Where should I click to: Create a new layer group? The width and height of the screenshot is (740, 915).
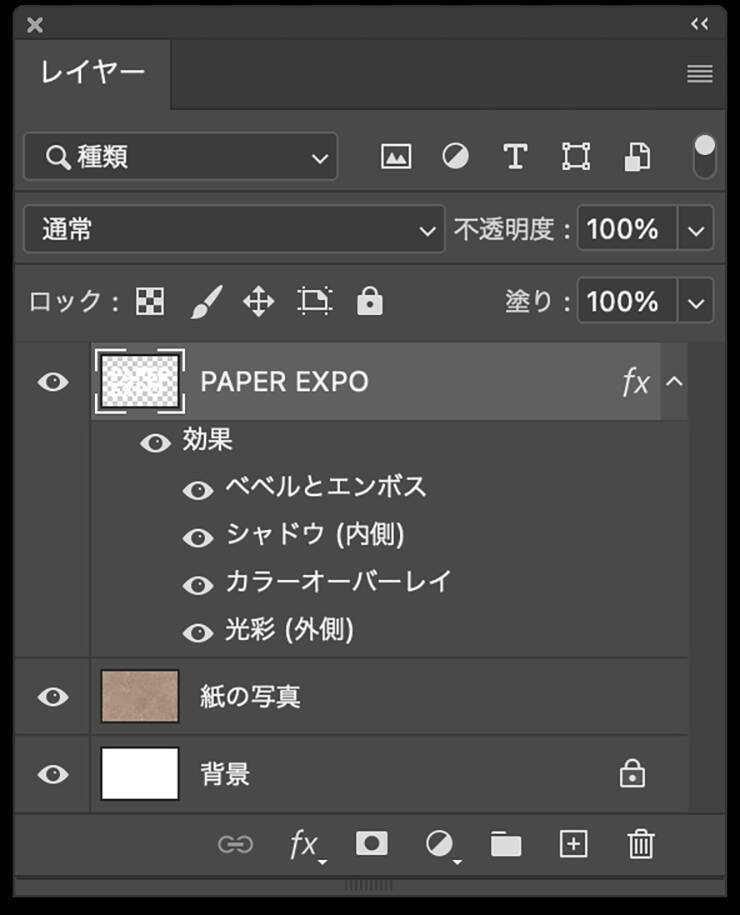[x=506, y=844]
